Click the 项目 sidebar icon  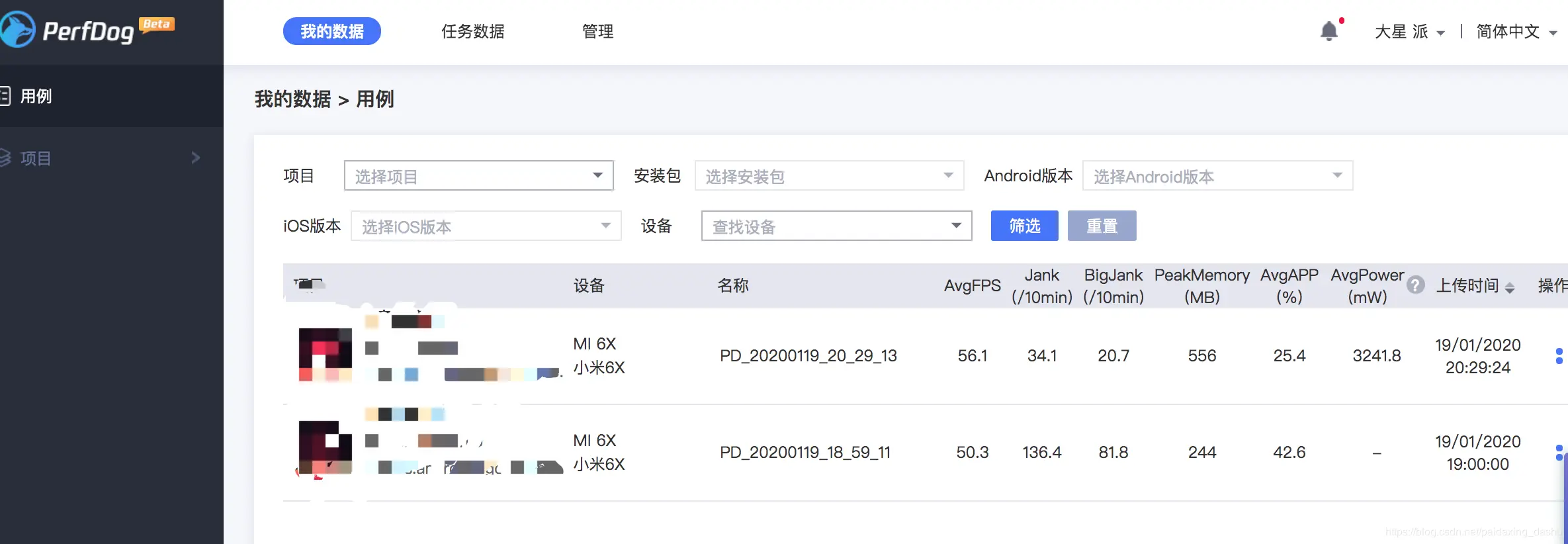coord(5,158)
